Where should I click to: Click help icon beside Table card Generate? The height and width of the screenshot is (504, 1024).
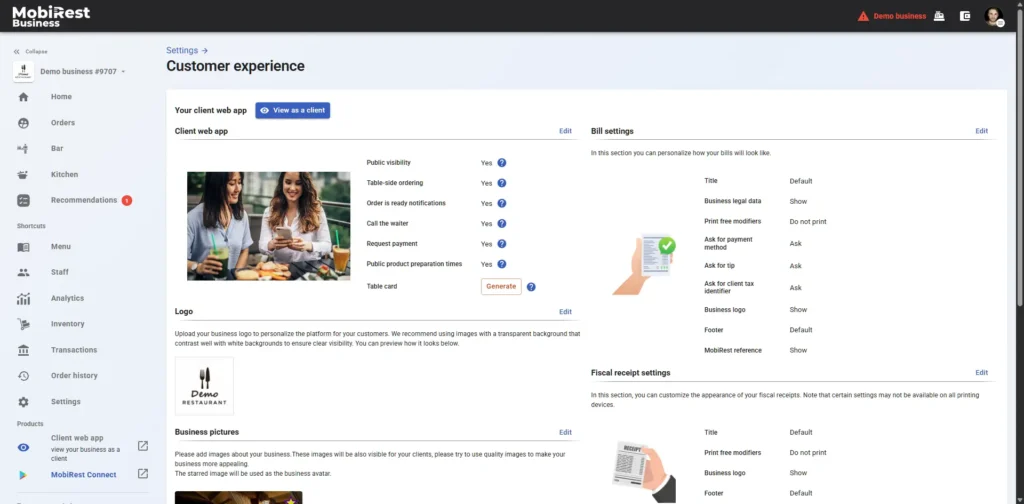point(531,287)
